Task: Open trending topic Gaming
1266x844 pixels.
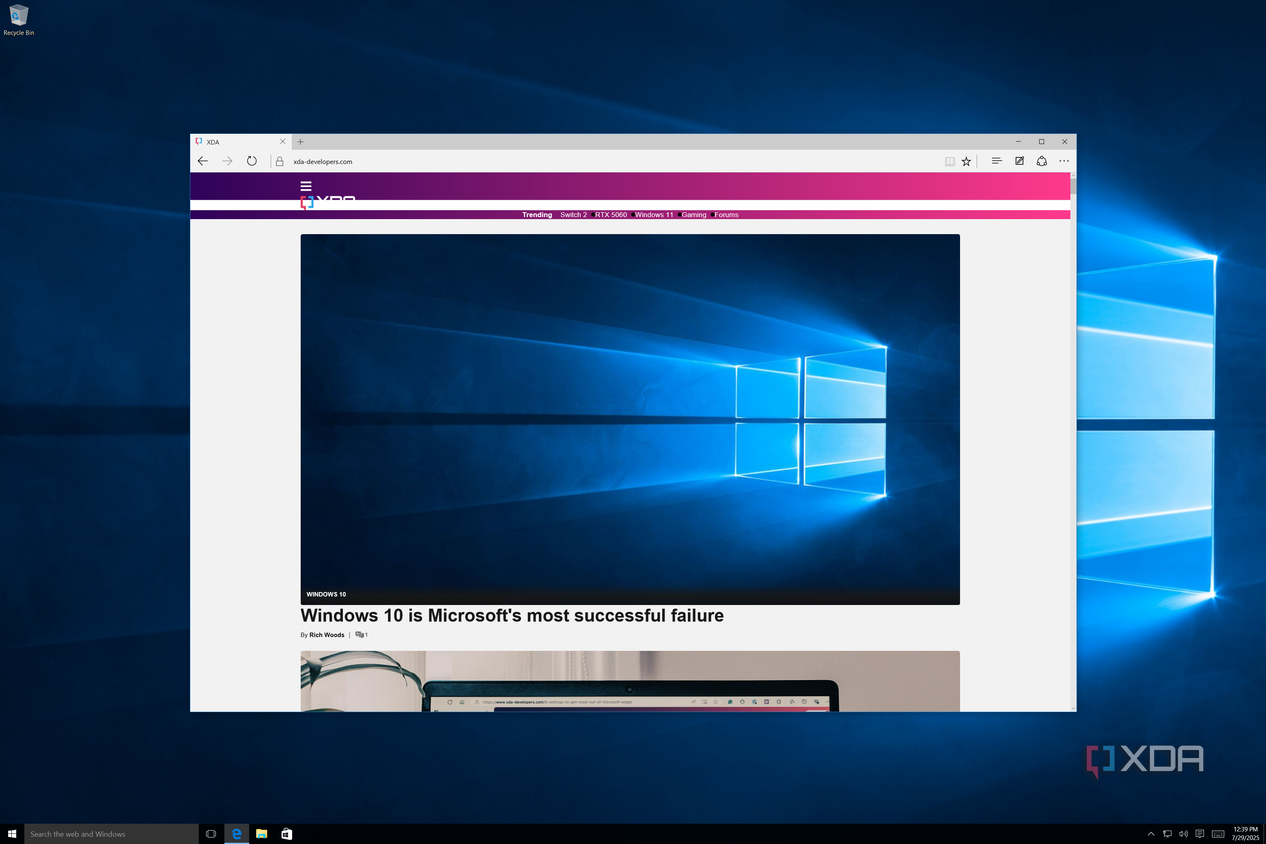Action: [x=694, y=215]
